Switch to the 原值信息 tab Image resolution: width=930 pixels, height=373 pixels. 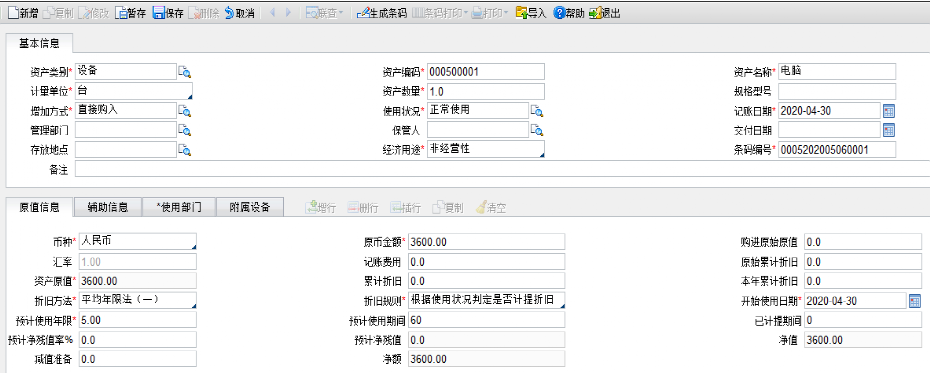[x=39, y=207]
